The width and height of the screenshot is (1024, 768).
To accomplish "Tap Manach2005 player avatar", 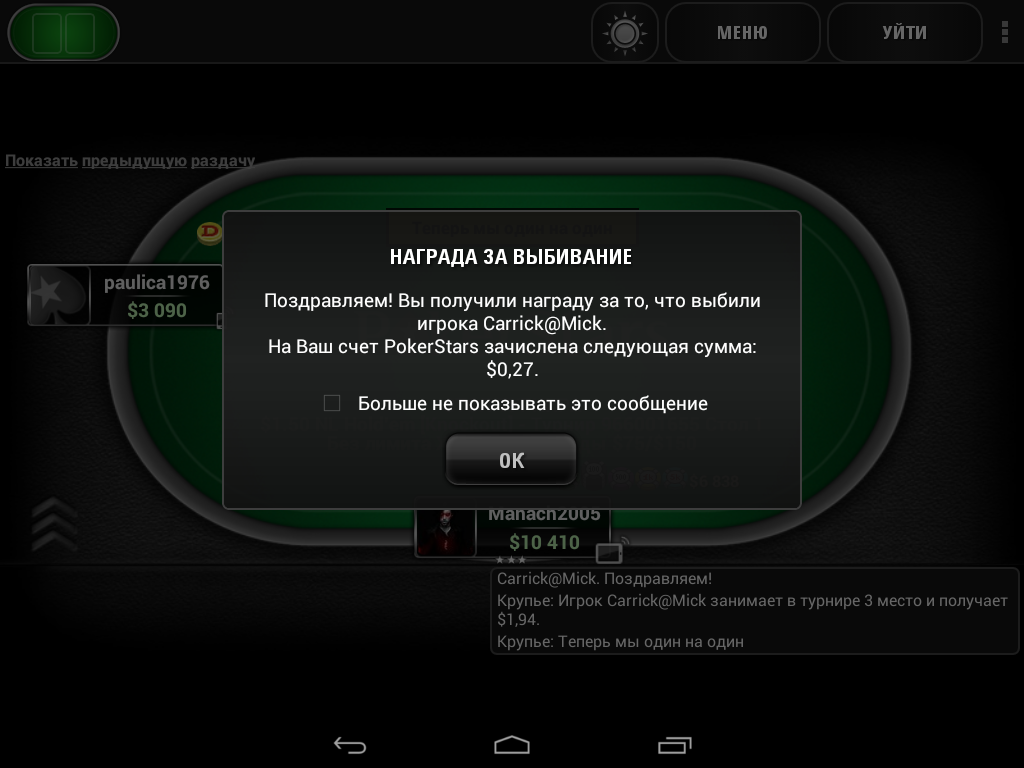I will click(x=445, y=532).
